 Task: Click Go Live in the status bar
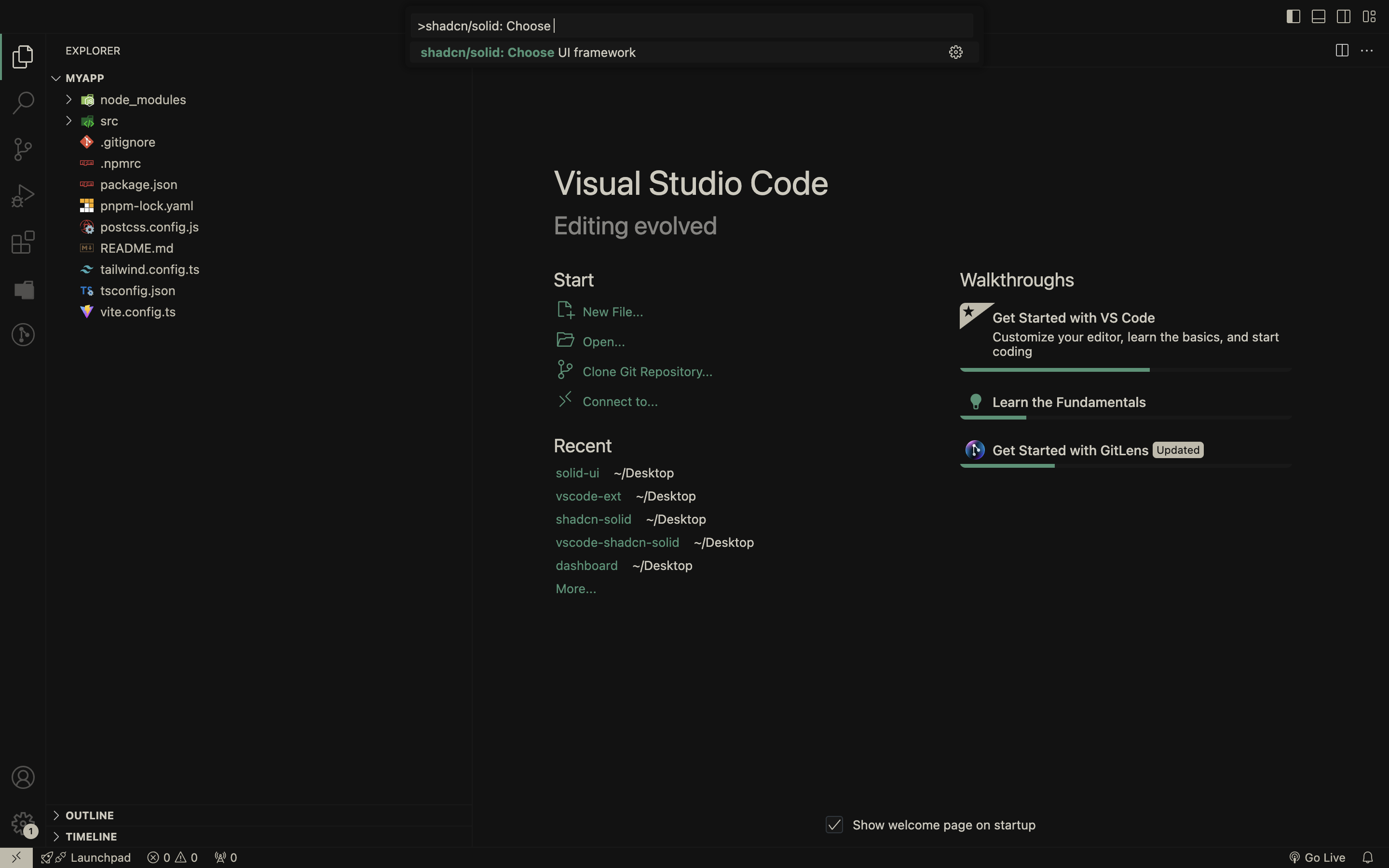pos(1317,857)
